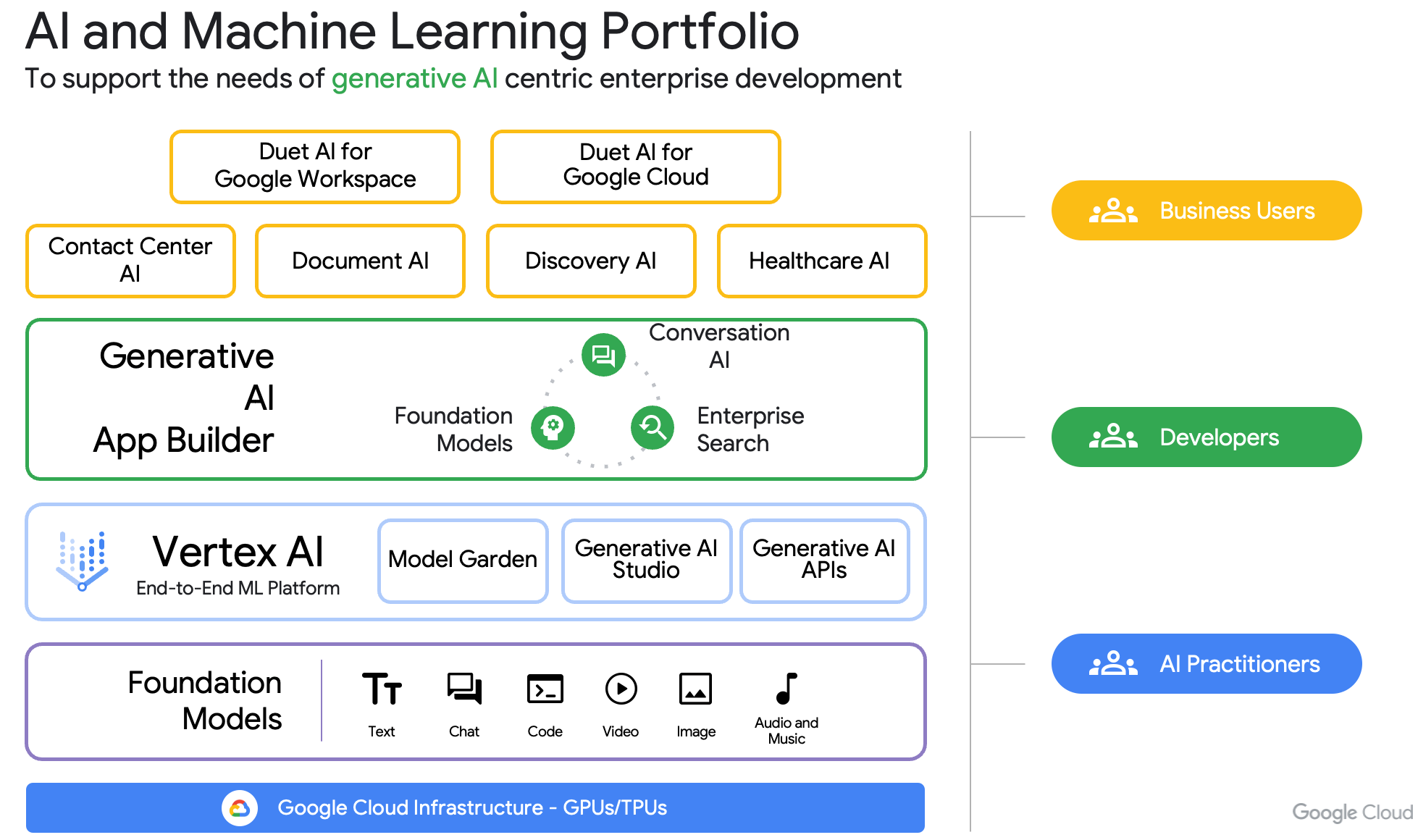Select the Code terminal icon

tap(545, 689)
